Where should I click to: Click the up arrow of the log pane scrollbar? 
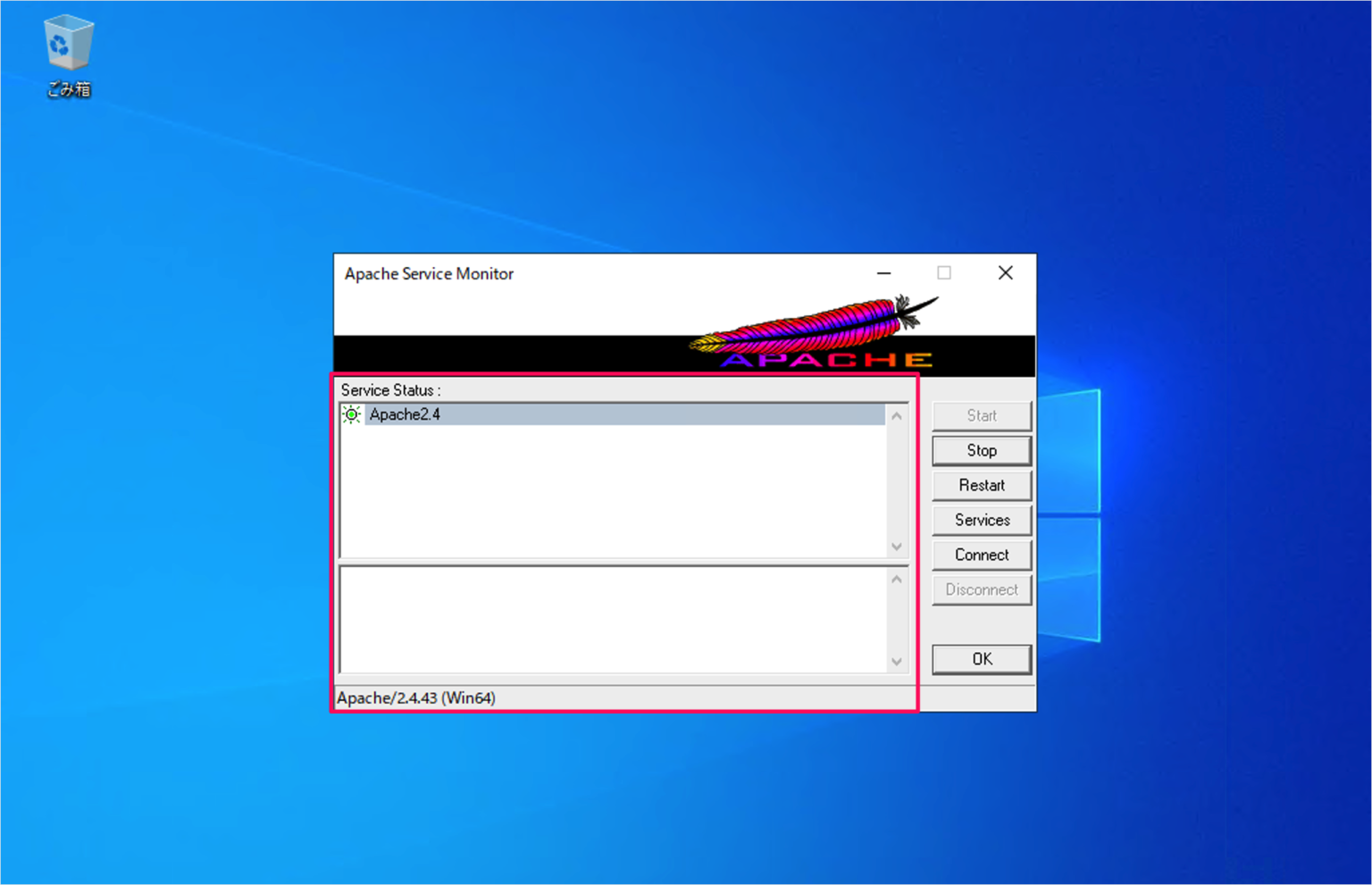(x=896, y=578)
